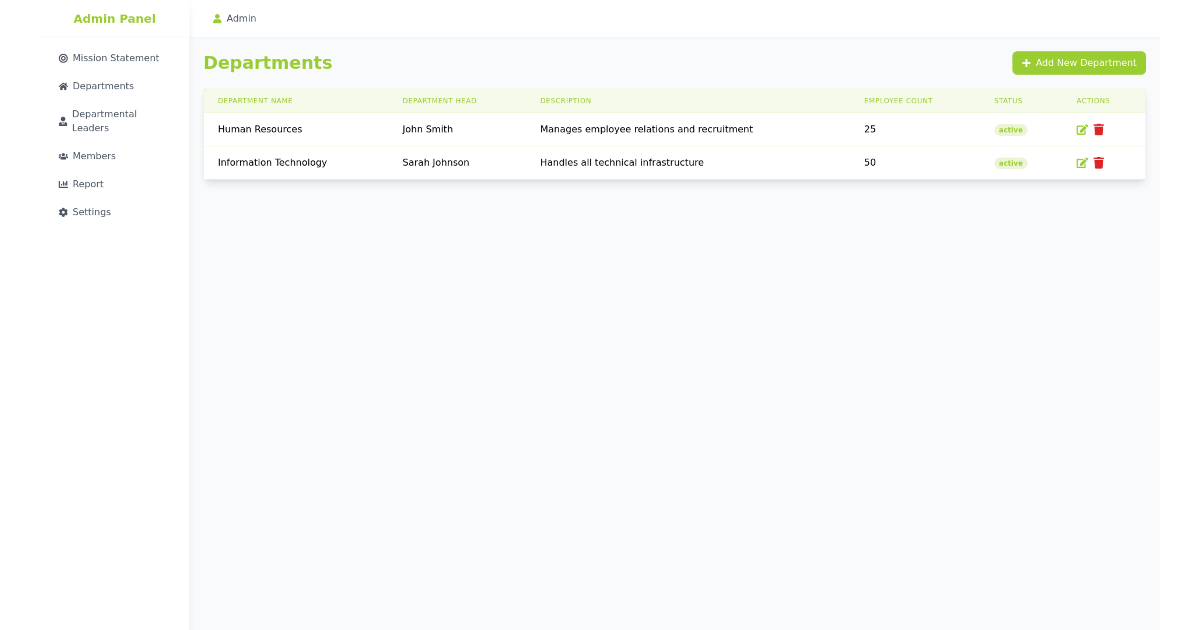Click Human Resources active status badge

click(x=1010, y=129)
